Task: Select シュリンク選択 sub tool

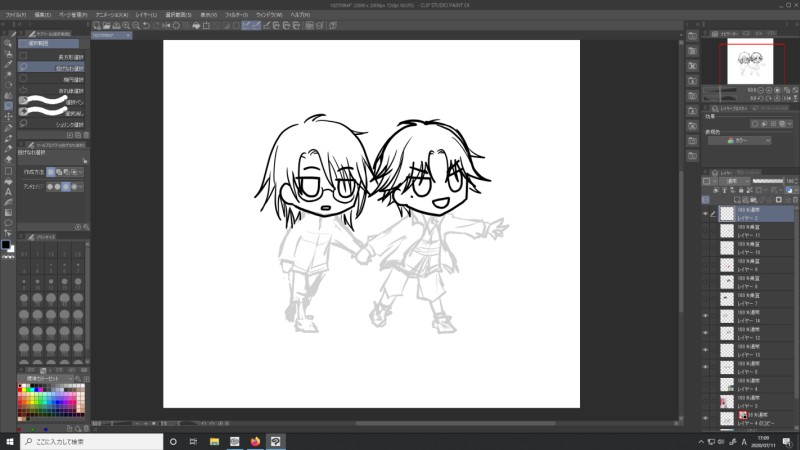Action: coord(51,124)
